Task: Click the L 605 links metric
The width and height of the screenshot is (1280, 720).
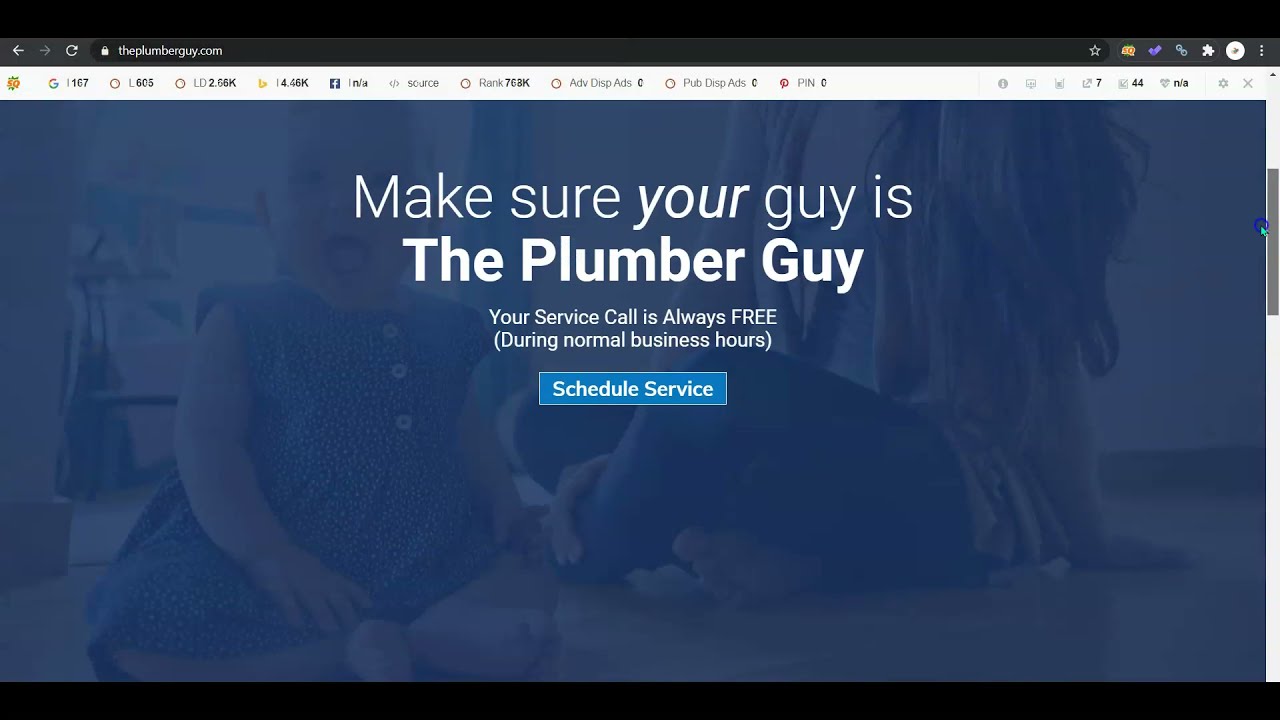Action: coord(132,83)
